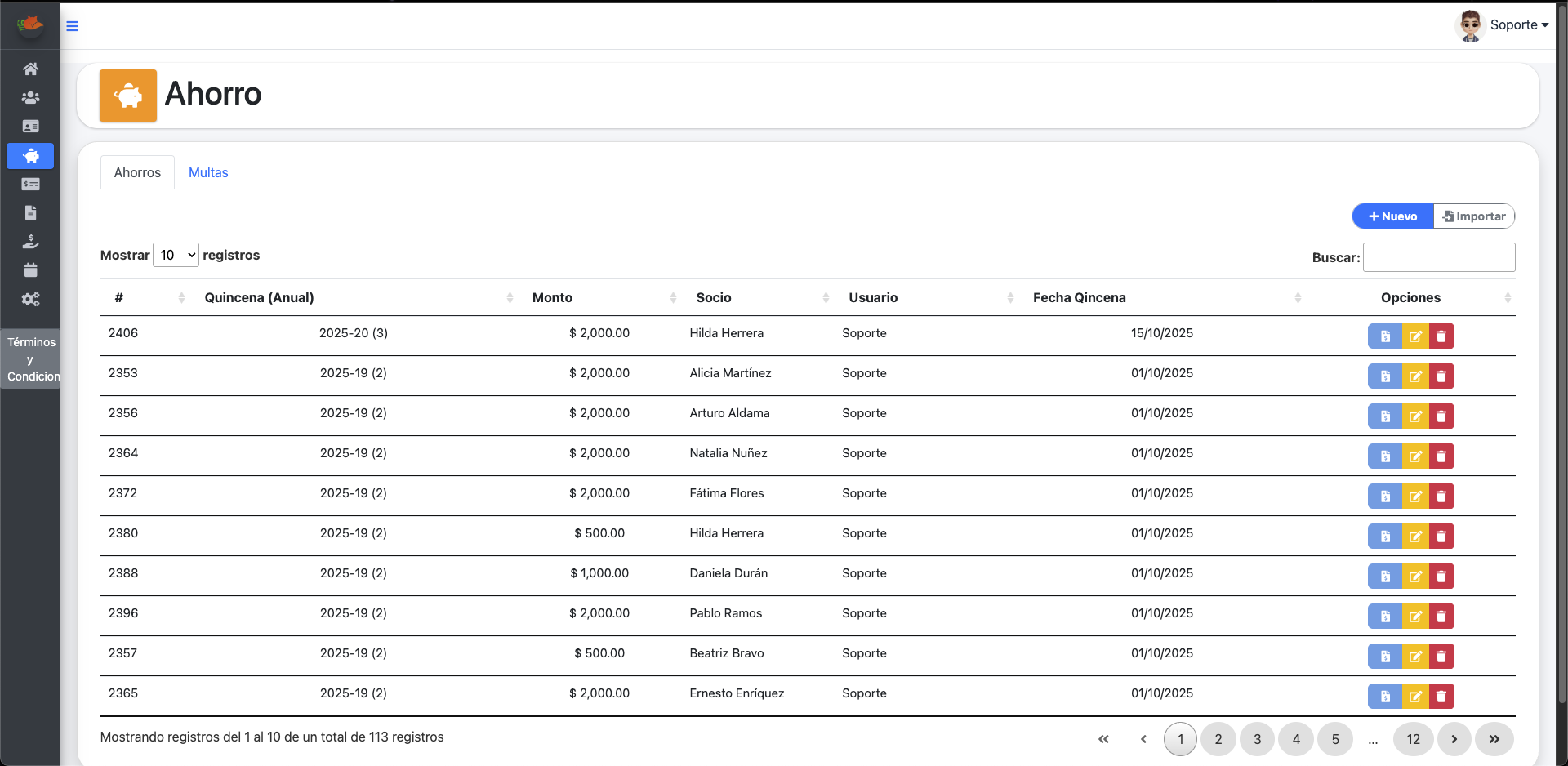The image size is (1568, 766).
Task: Select the piggy bank Ahorro icon
Action: (30, 156)
